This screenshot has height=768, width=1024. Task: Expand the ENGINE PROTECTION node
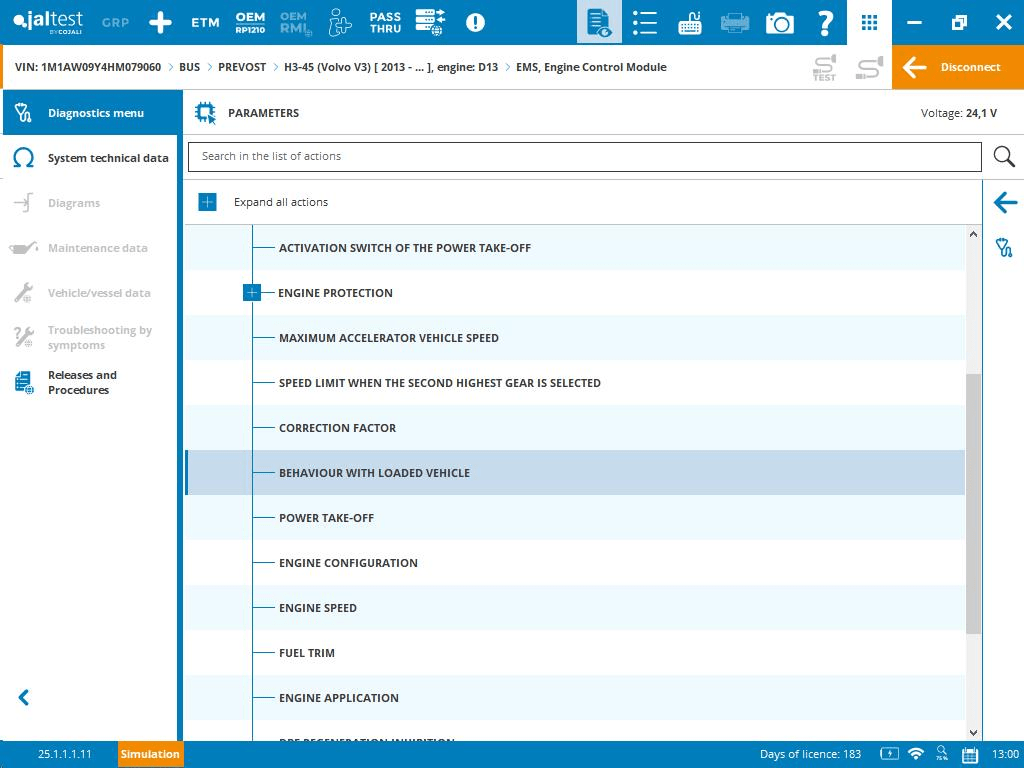(252, 293)
